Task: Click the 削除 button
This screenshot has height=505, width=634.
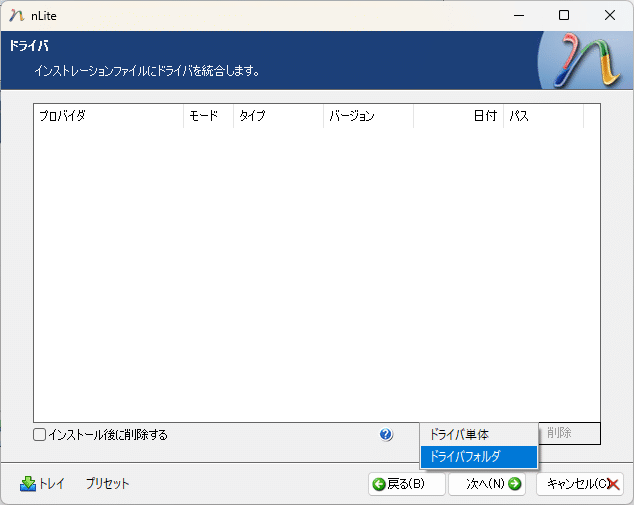Action: (x=569, y=433)
